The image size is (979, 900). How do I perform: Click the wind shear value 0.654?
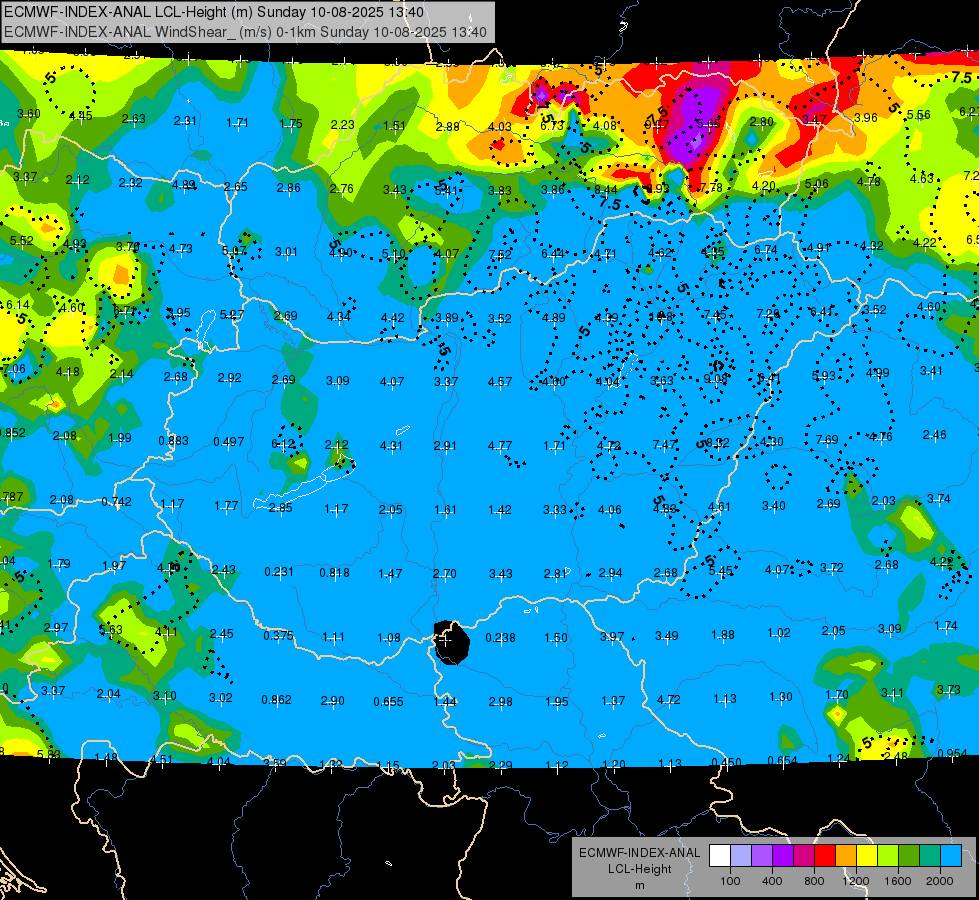(x=782, y=761)
